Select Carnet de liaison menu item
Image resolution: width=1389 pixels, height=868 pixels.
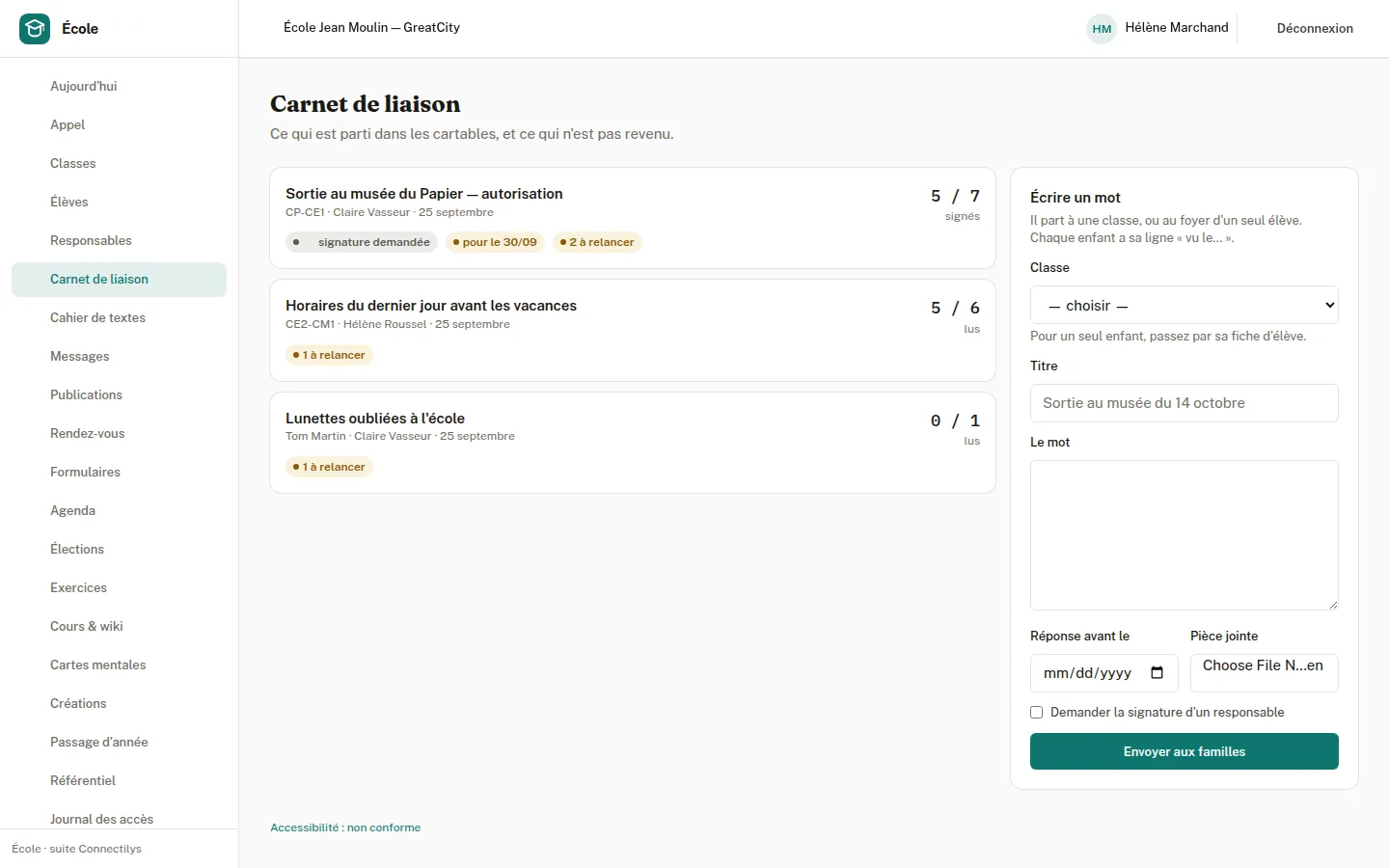119,279
